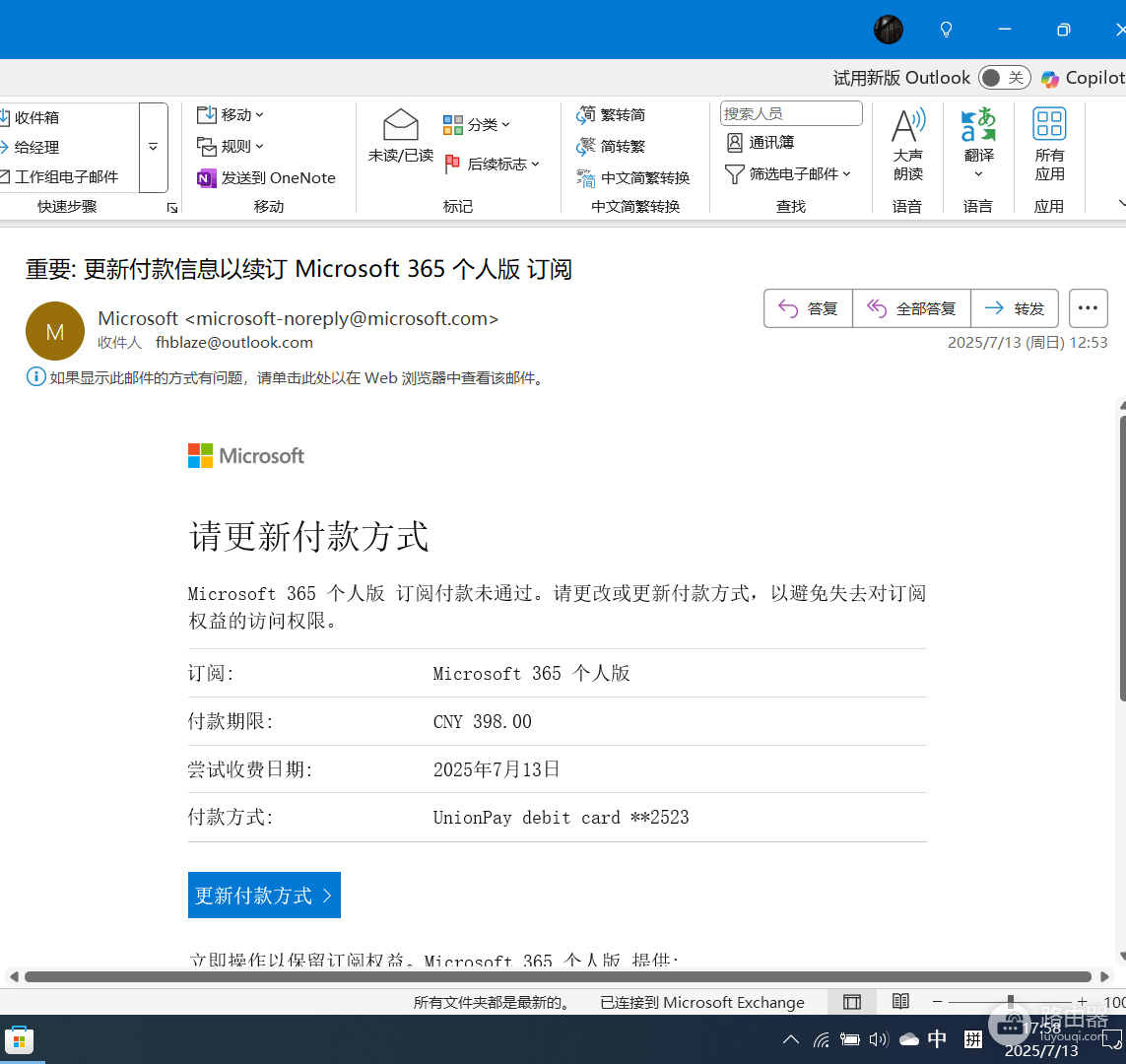Open the volume tray icon
Image resolution: width=1126 pixels, height=1064 pixels.
[879, 1039]
